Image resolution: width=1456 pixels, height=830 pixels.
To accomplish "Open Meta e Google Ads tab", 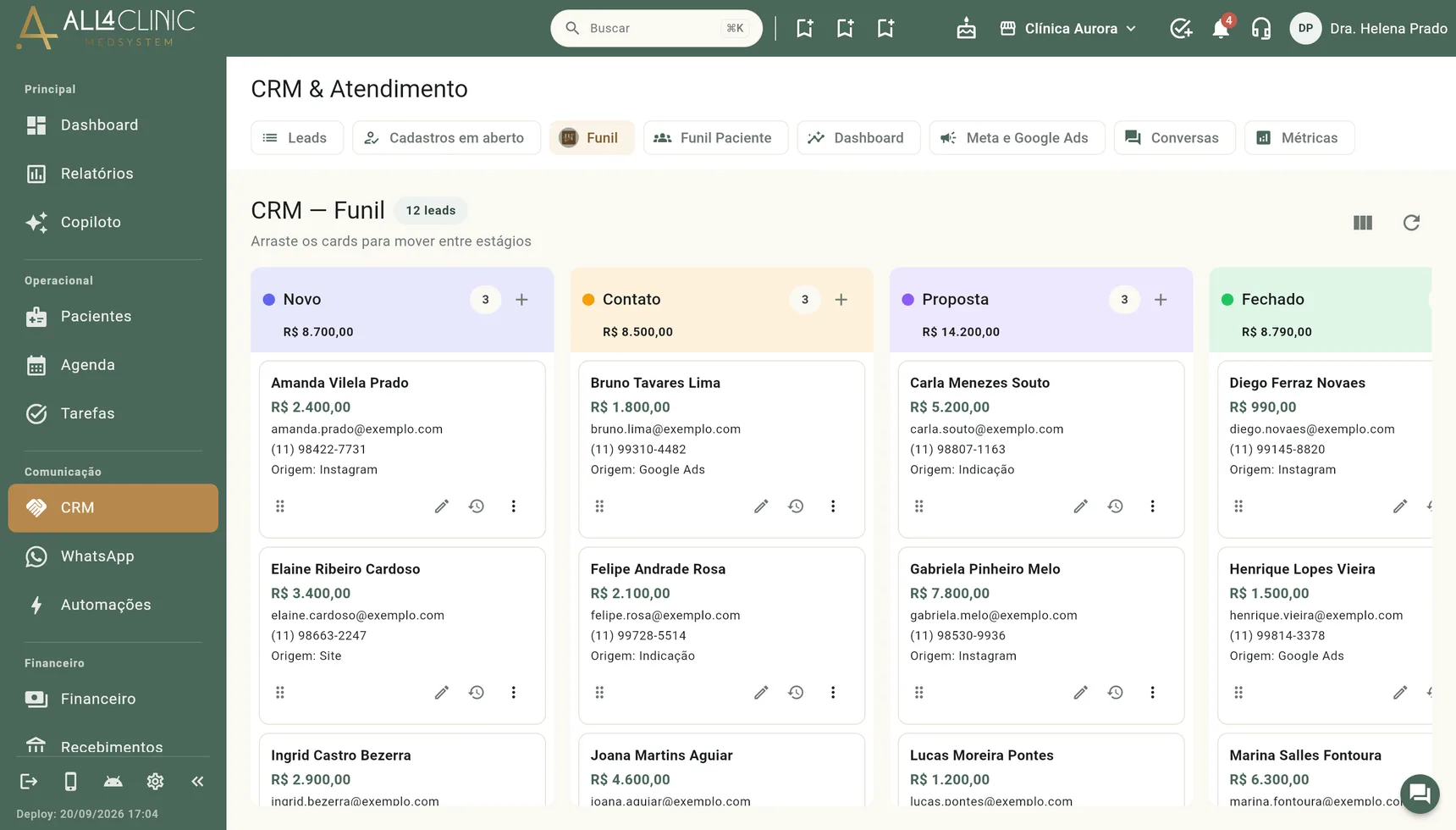I will point(1017,138).
